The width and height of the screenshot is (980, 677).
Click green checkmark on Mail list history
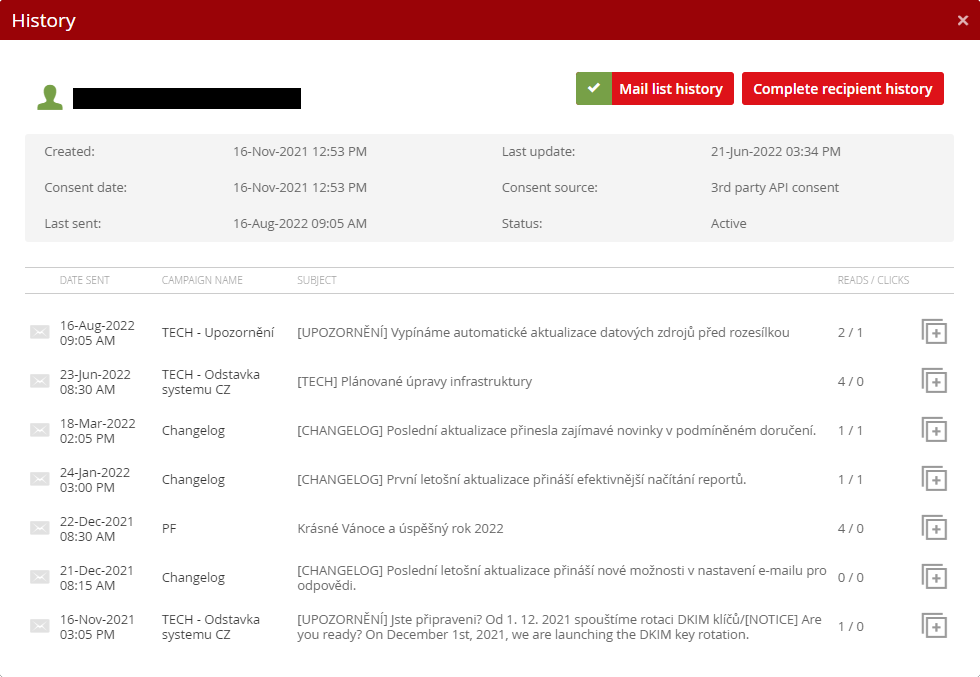tap(594, 89)
